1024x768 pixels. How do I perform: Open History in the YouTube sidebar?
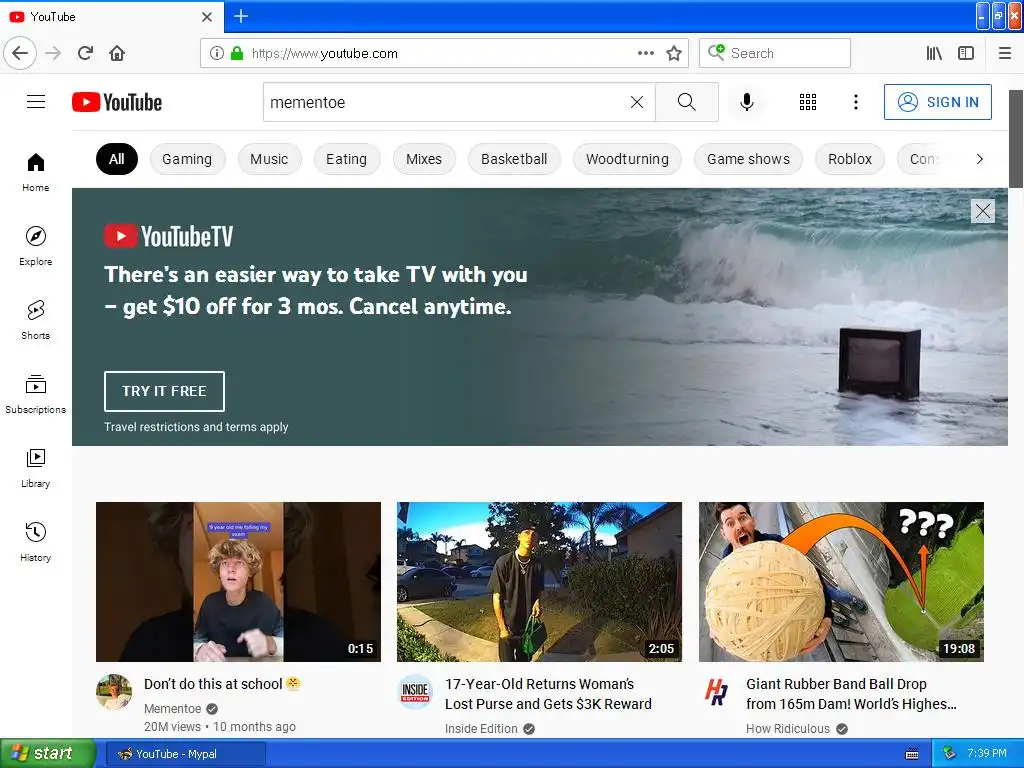(36, 541)
